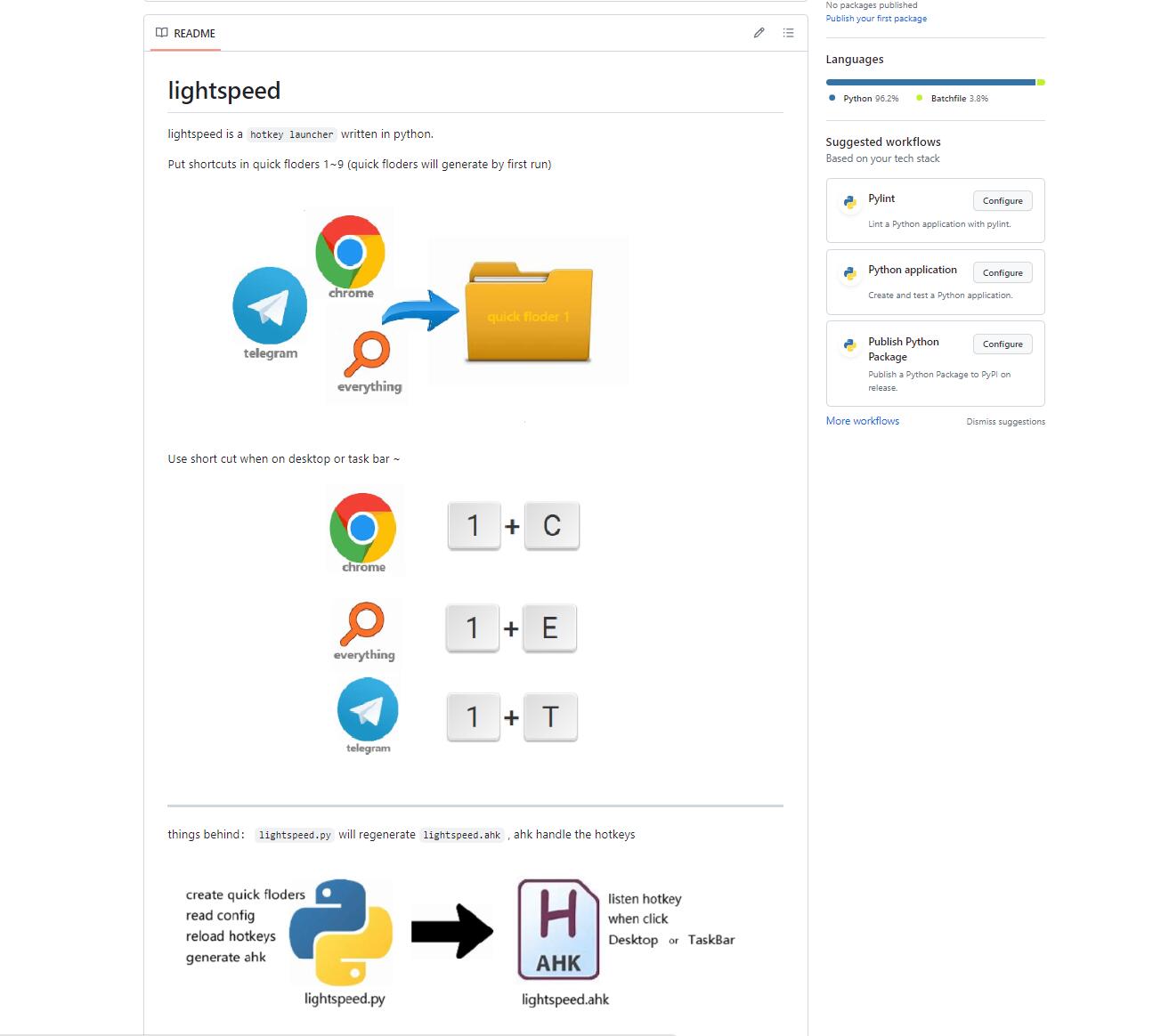Click the lightspeed.py caption under the Python logo

(345, 999)
